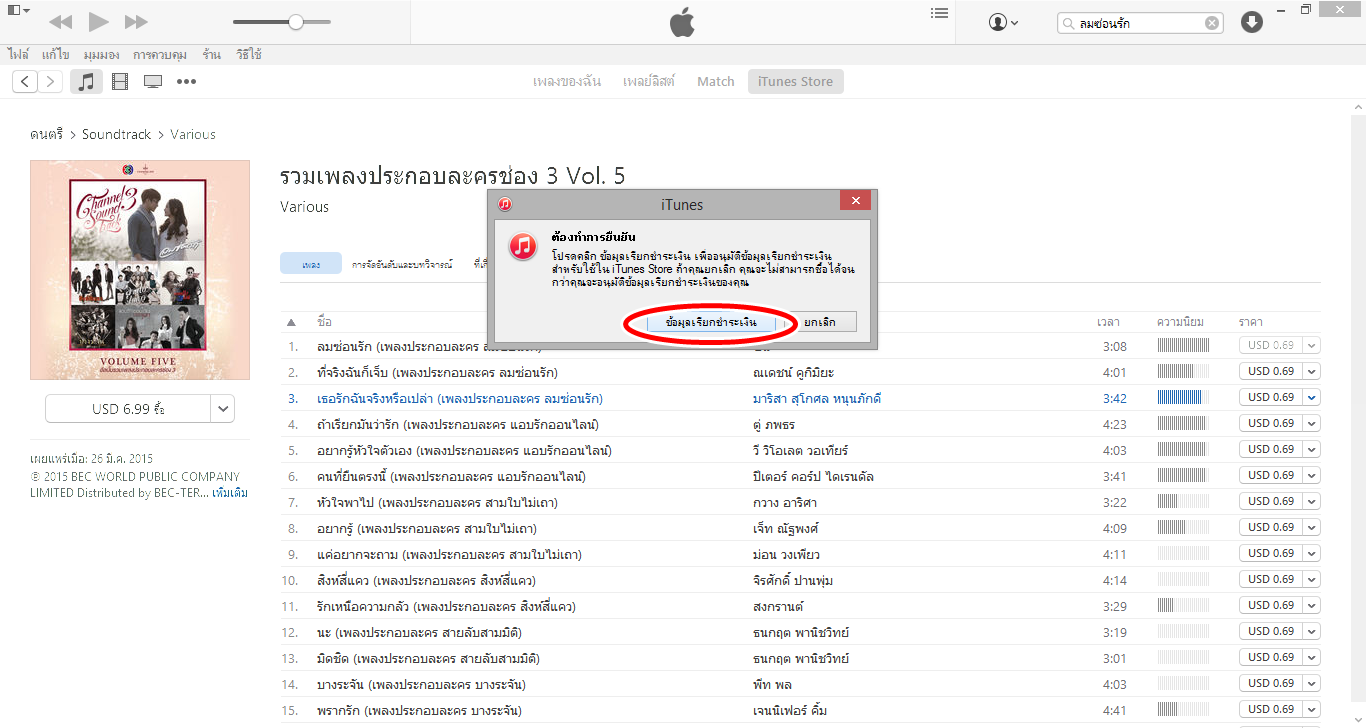Click the artist link มาริสา สุโกศล หนุนภักดี
This screenshot has height=728, width=1366.
pyautogui.click(x=817, y=398)
